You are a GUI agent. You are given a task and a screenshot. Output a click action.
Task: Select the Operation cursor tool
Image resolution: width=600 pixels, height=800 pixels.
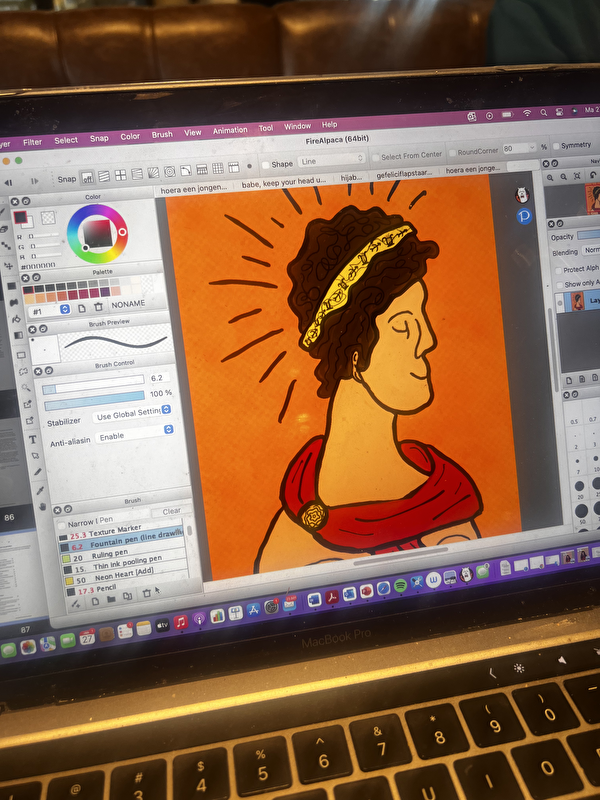[x=35, y=456]
